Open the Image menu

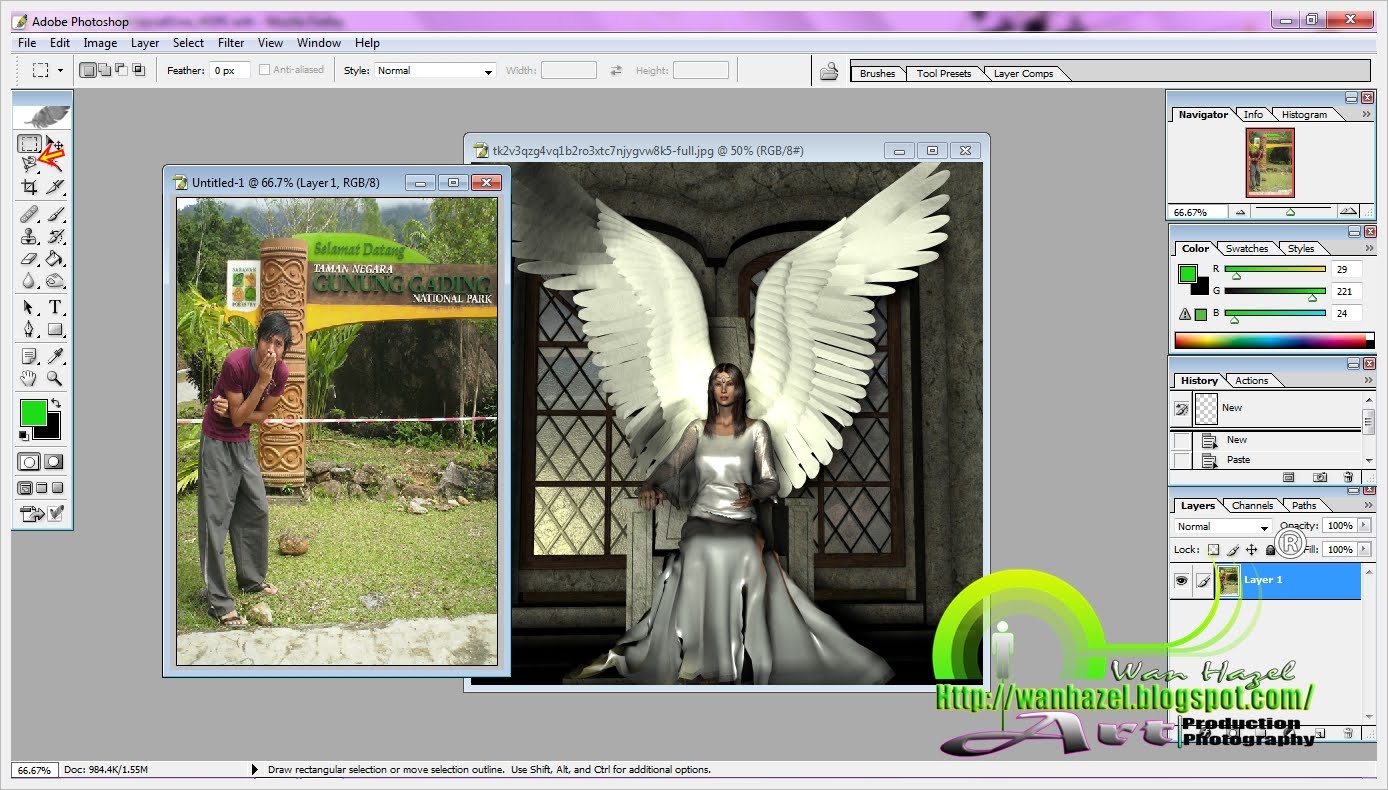100,43
